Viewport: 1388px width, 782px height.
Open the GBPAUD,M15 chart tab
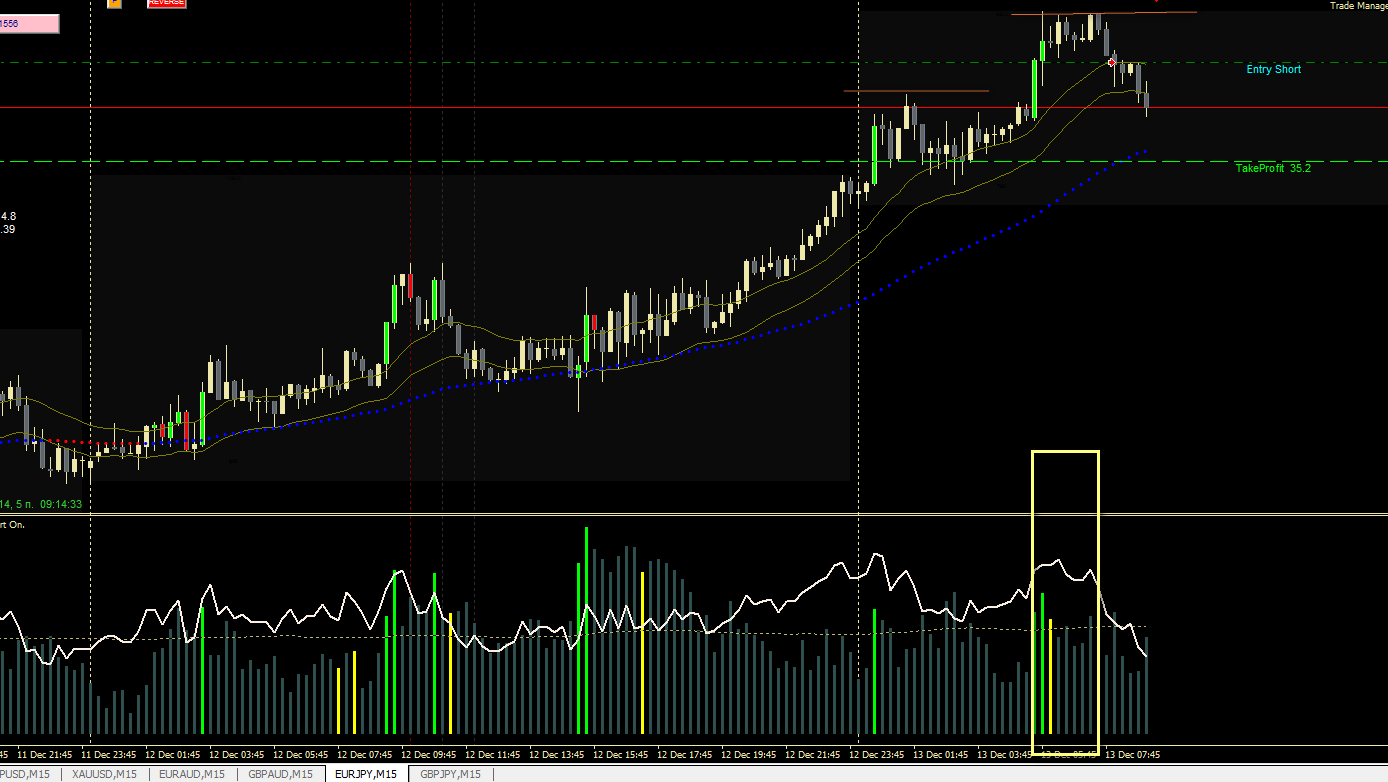tap(281, 774)
